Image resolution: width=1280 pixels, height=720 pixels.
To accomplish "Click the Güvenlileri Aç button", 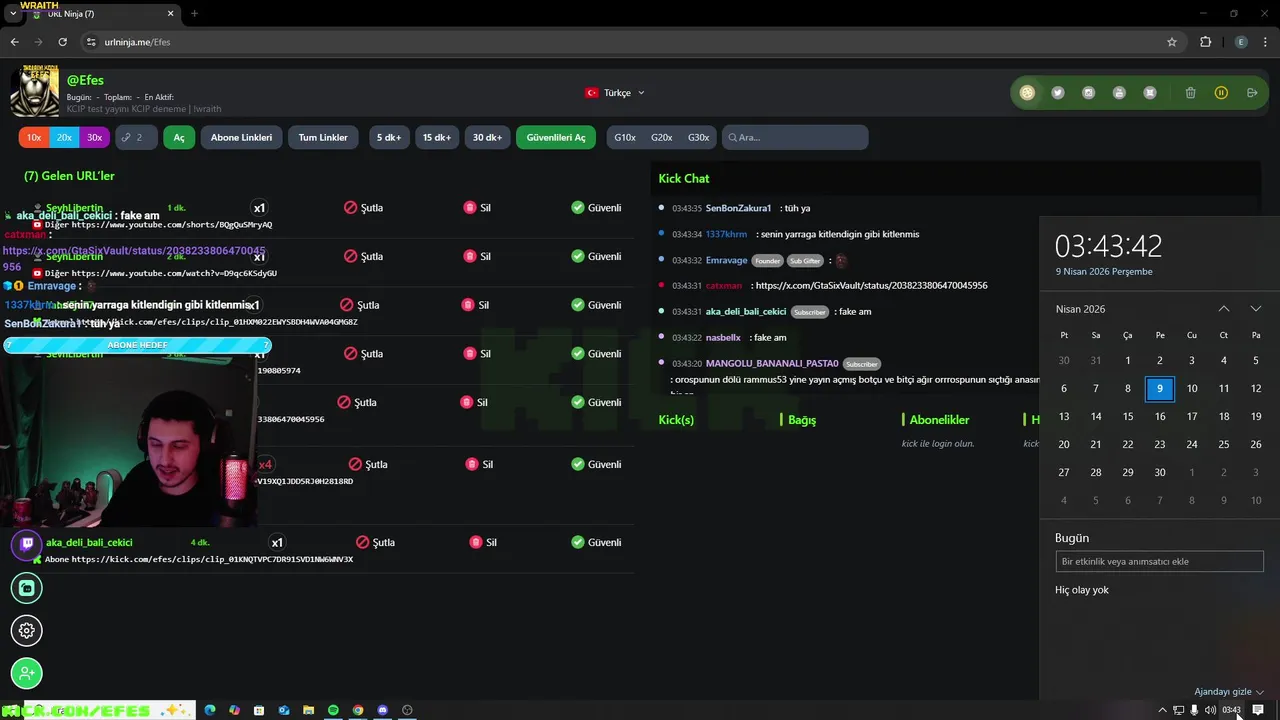I will [x=556, y=137].
